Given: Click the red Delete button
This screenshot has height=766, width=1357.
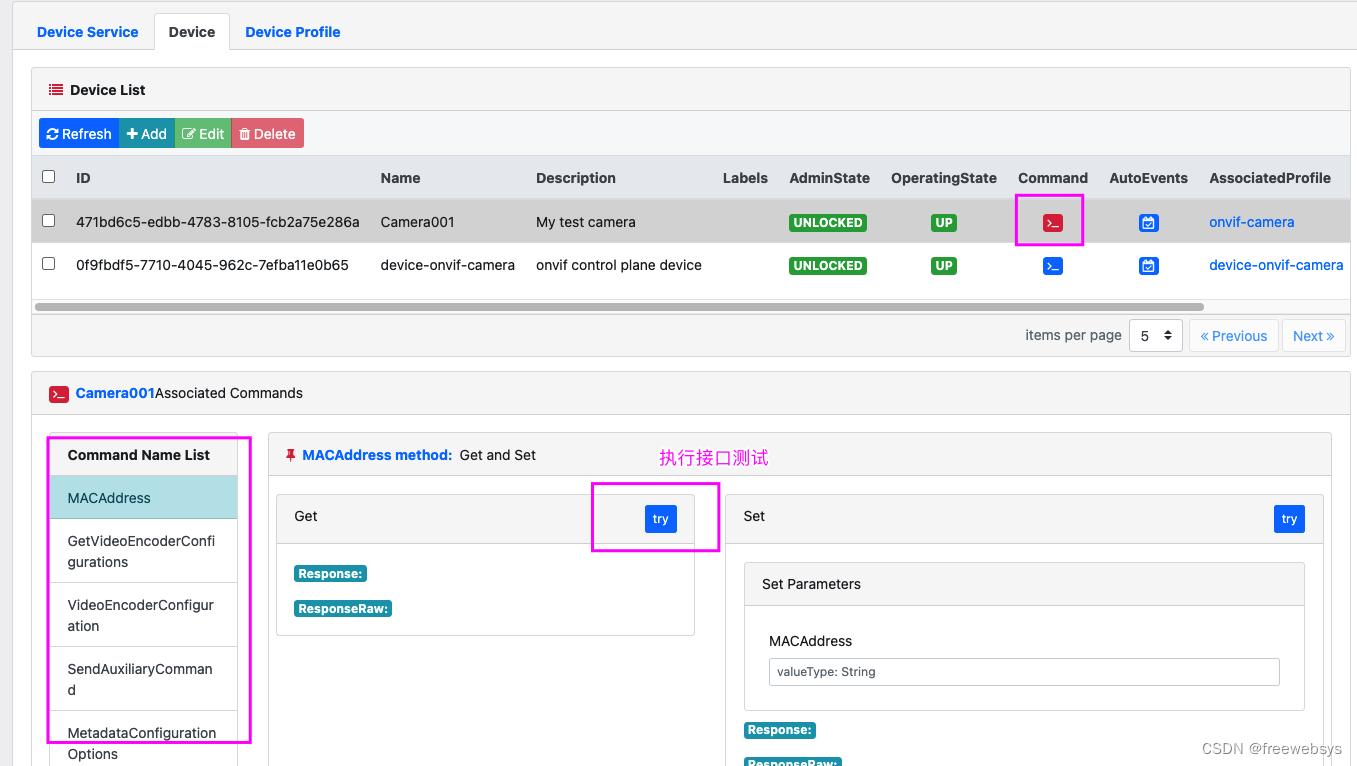Looking at the screenshot, I should pyautogui.click(x=267, y=134).
